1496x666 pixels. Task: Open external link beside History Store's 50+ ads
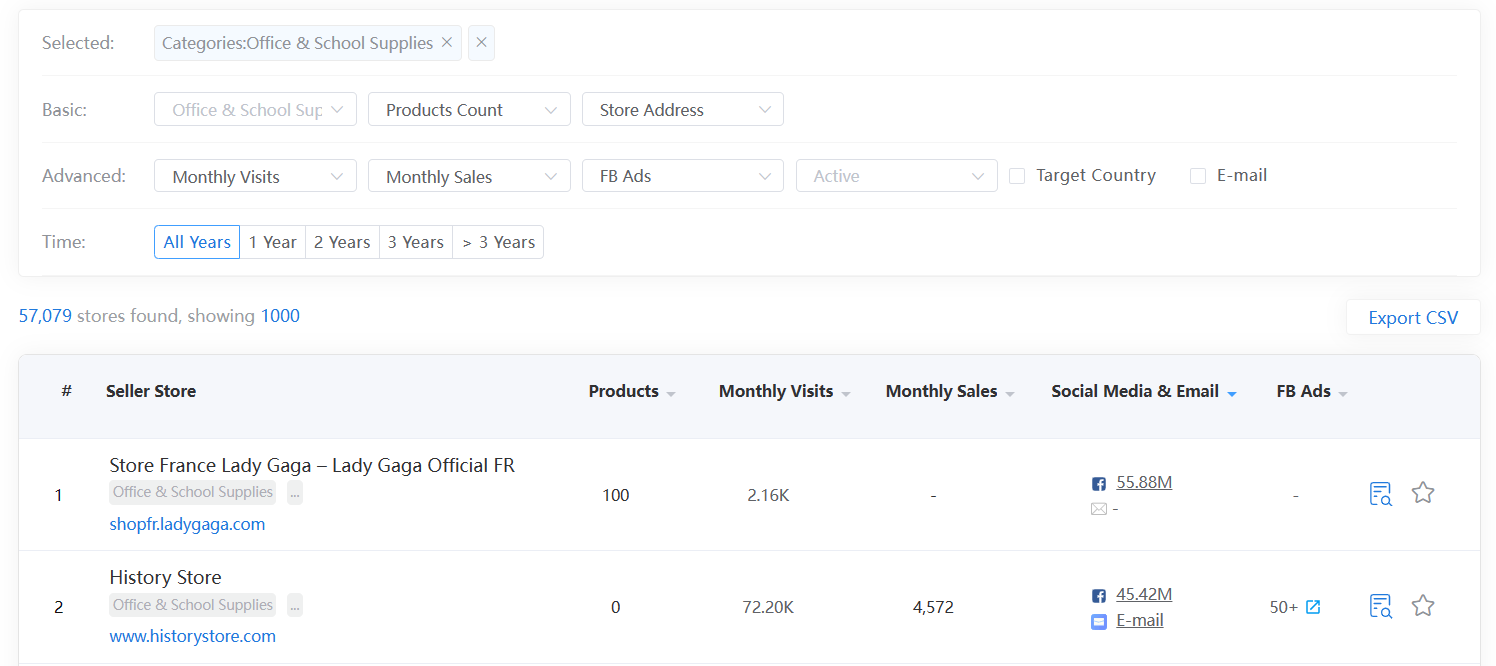click(1314, 606)
